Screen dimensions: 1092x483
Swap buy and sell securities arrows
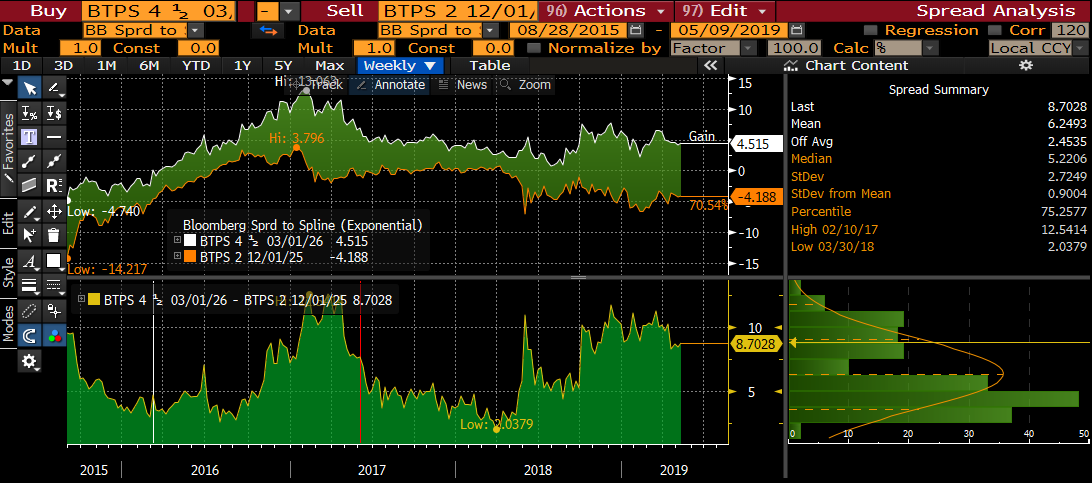click(268, 30)
